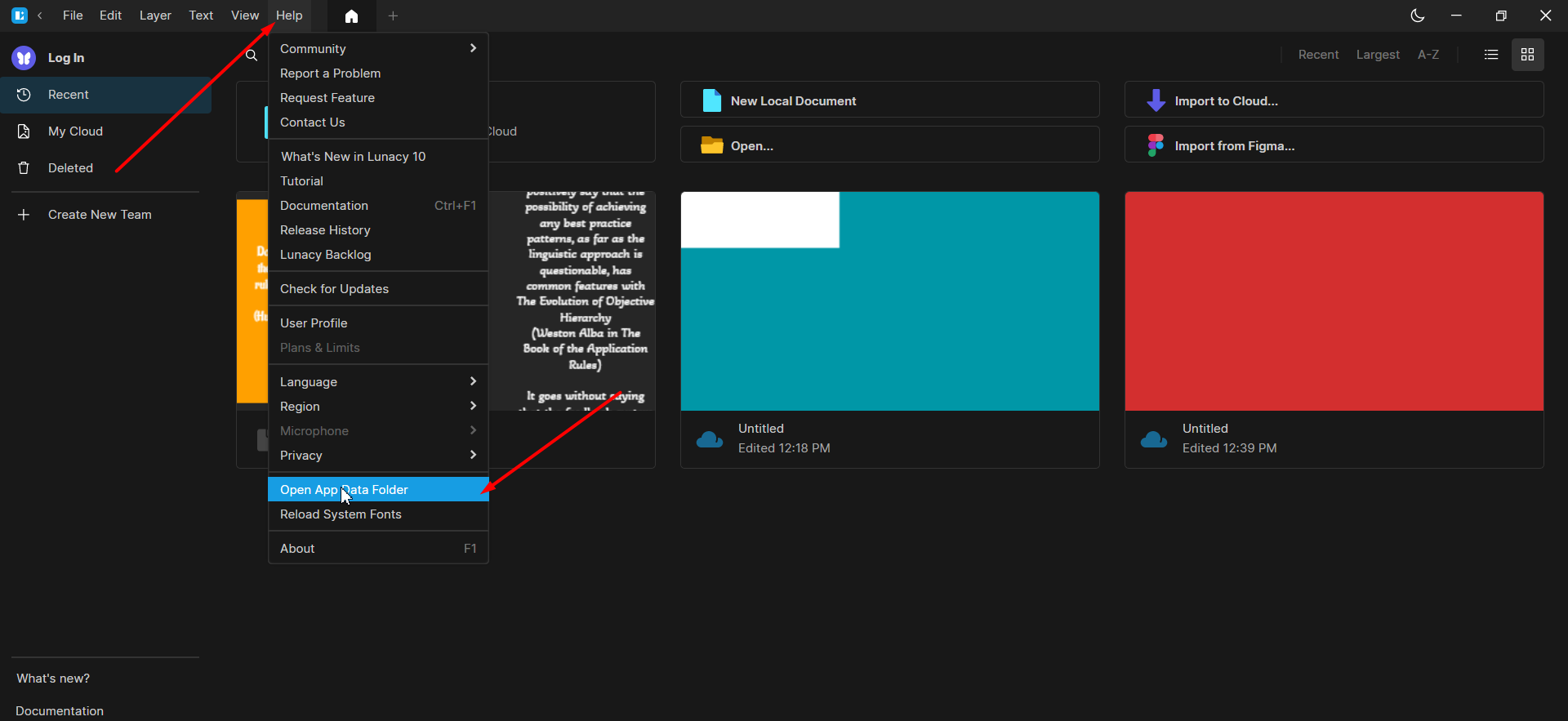Select Lunacy Backlog

[x=378, y=255]
